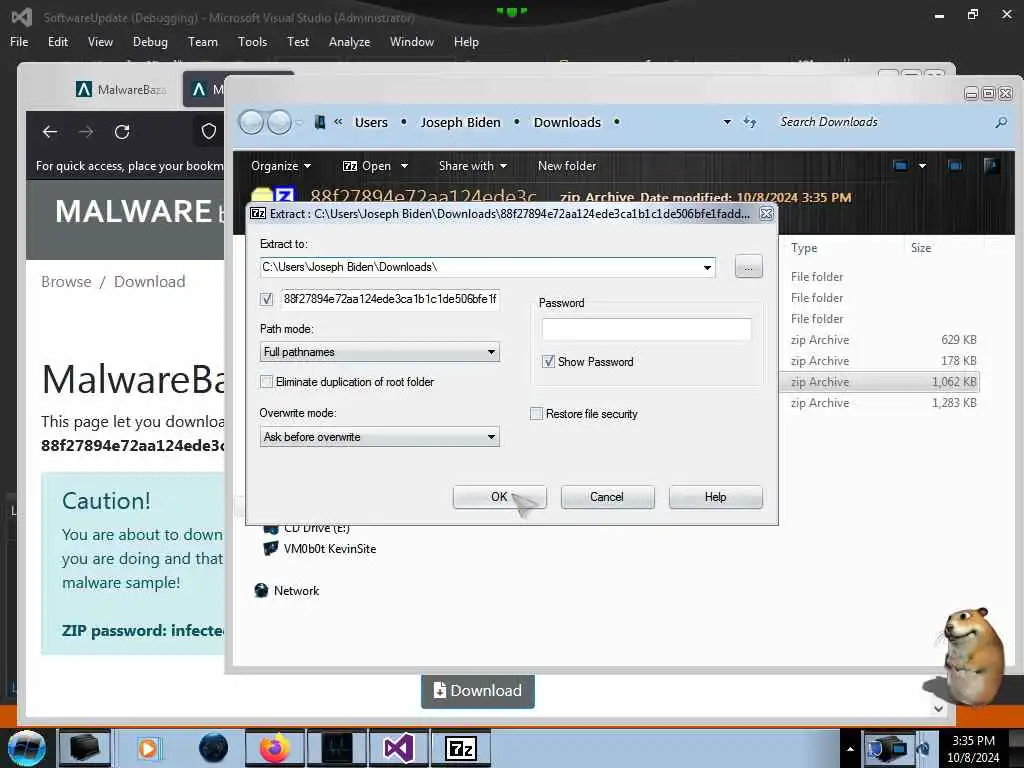
Task: Expand the Open button arrow
Action: pyautogui.click(x=404, y=166)
